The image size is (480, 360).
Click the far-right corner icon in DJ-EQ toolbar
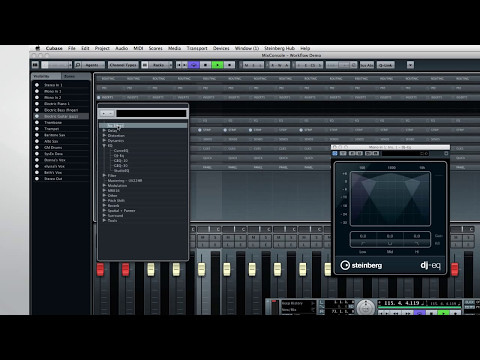[446, 153]
